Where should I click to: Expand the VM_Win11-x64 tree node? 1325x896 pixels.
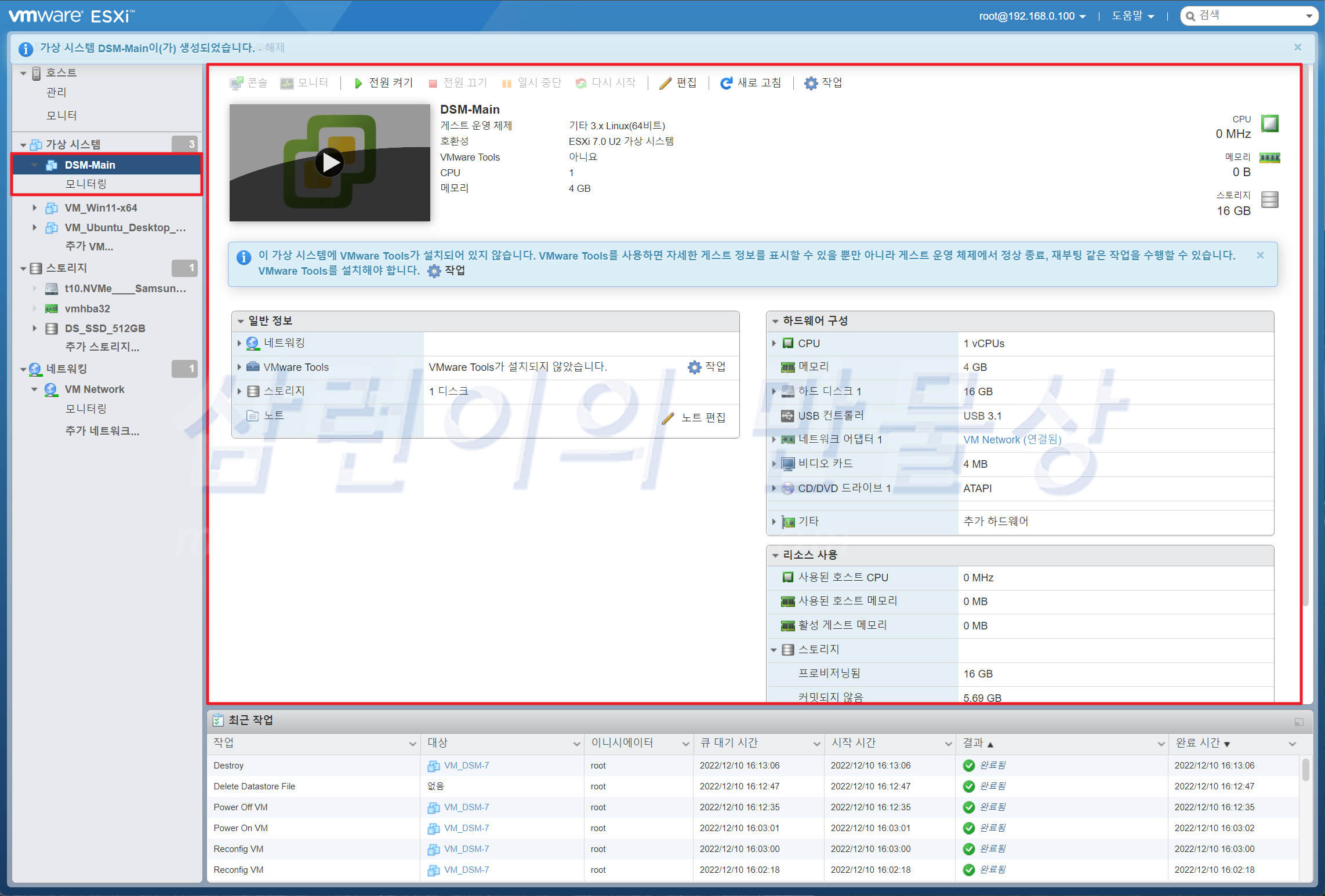pos(34,207)
